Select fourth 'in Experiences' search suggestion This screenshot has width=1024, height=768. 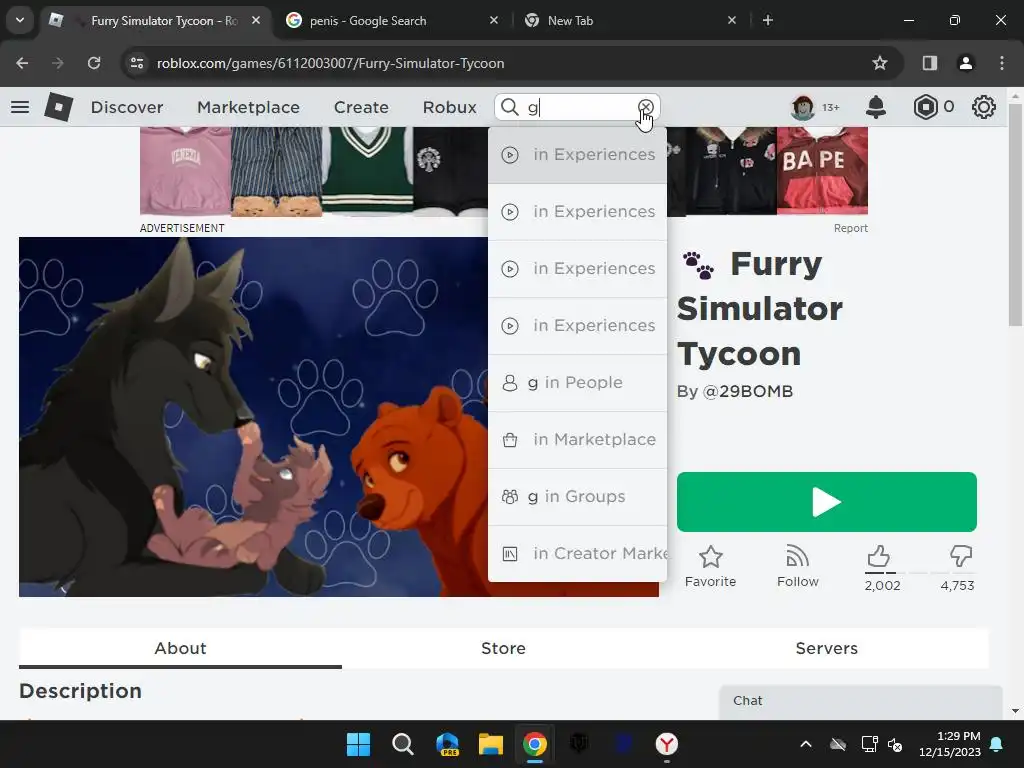tap(577, 325)
